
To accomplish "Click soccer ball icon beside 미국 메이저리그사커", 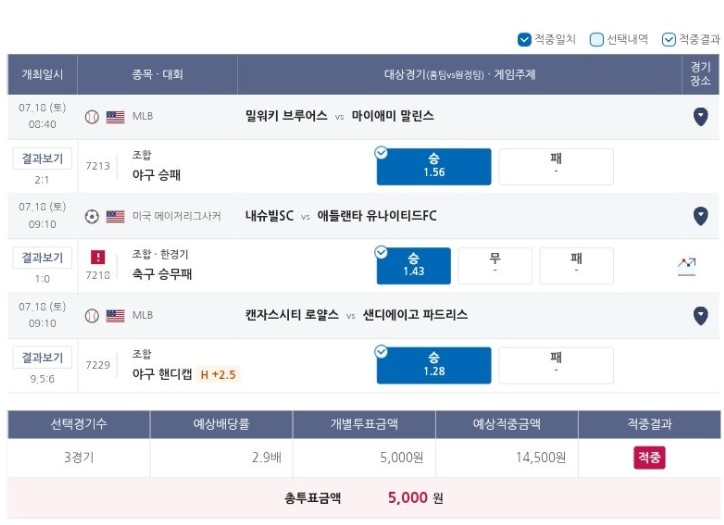I will click(92, 216).
